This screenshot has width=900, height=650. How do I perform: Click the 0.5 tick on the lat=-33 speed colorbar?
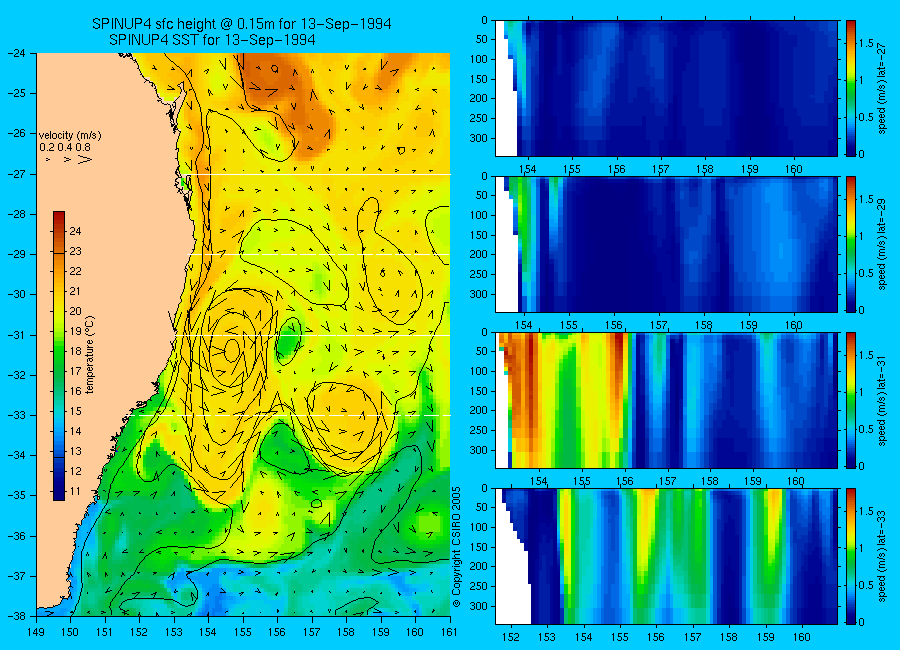867,585
